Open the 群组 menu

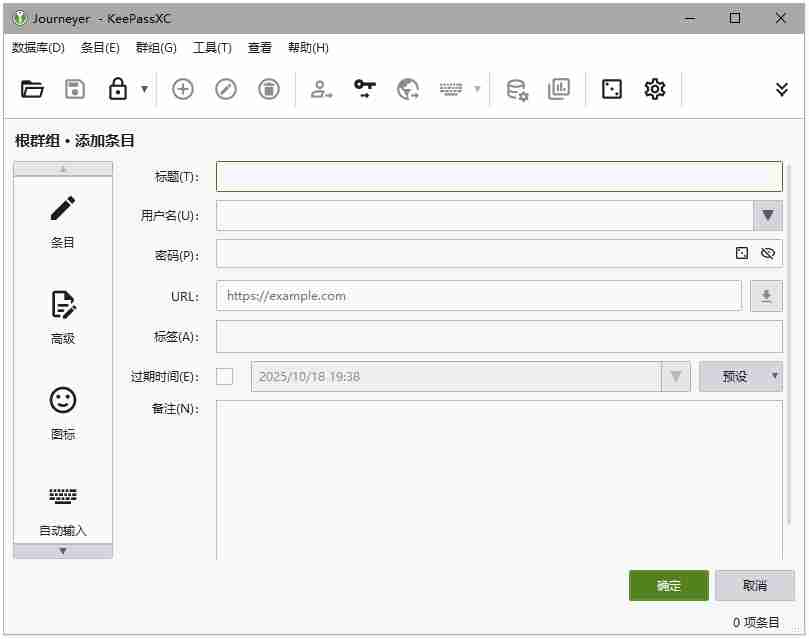[156, 47]
